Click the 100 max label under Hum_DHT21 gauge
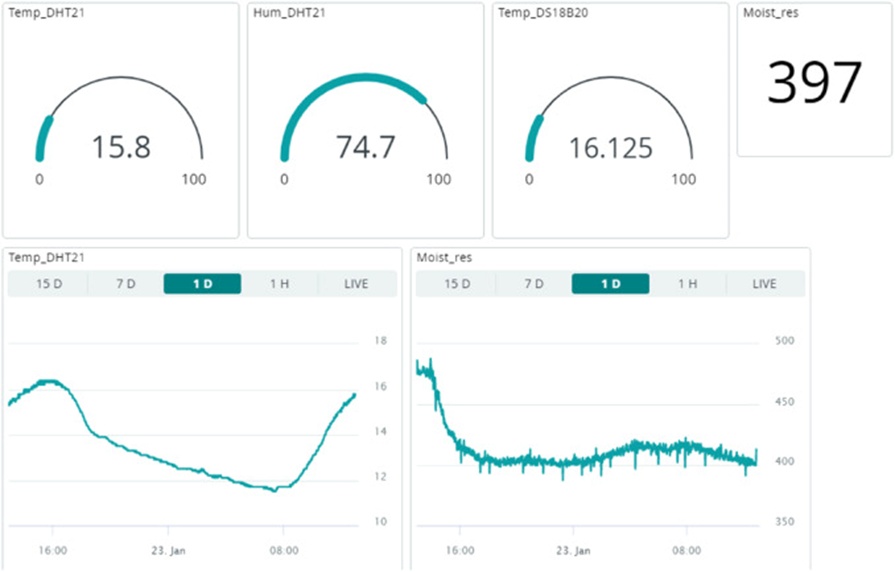Screen dimensions: 895x572 pyautogui.click(x=438, y=179)
